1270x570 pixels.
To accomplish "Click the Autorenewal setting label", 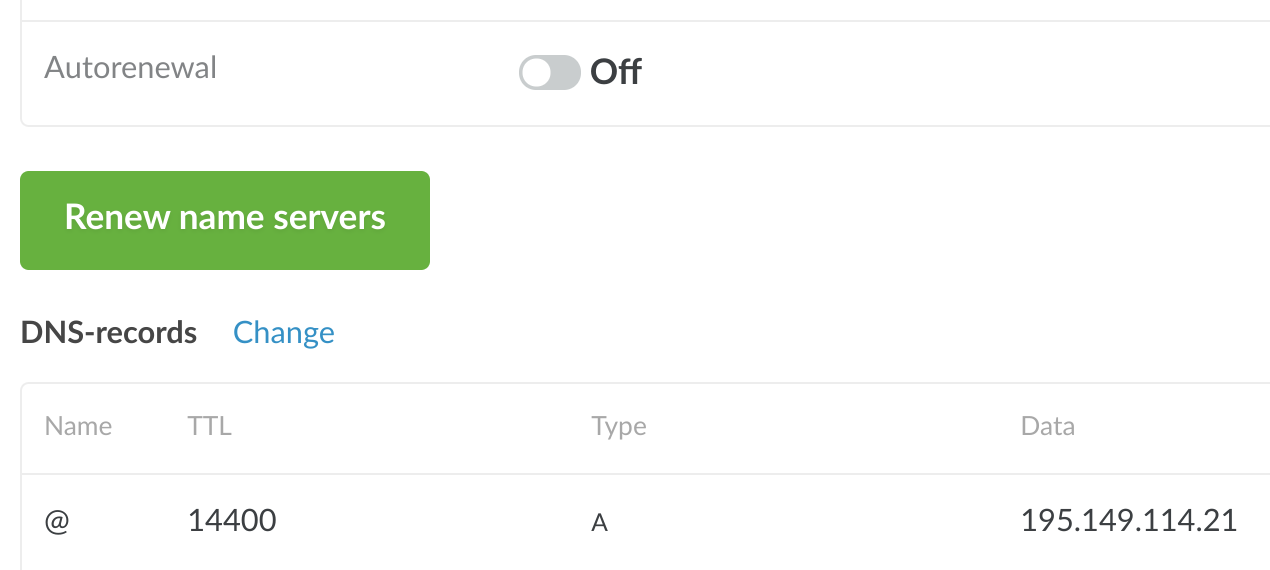I will pos(131,68).
